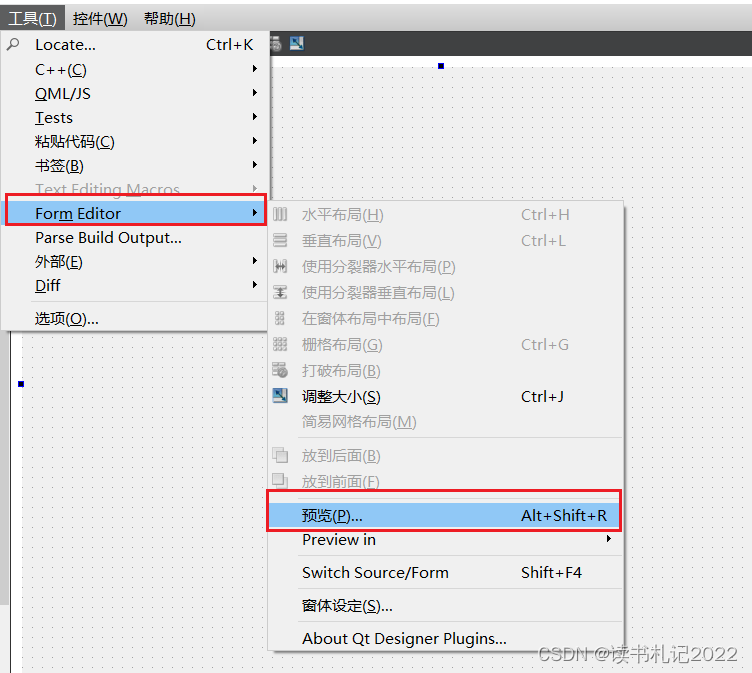Click the Locate magnifier icon

click(13, 44)
